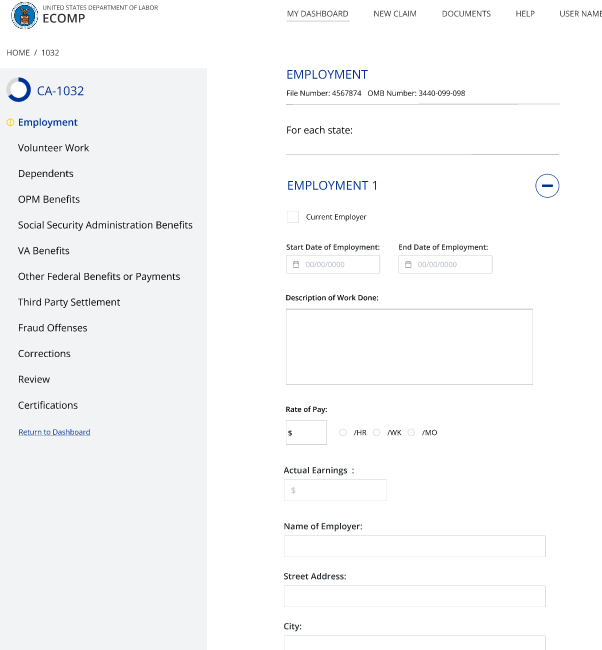The width and height of the screenshot is (602, 650).
Task: Navigate to Volunteer Work section
Action: coord(53,148)
